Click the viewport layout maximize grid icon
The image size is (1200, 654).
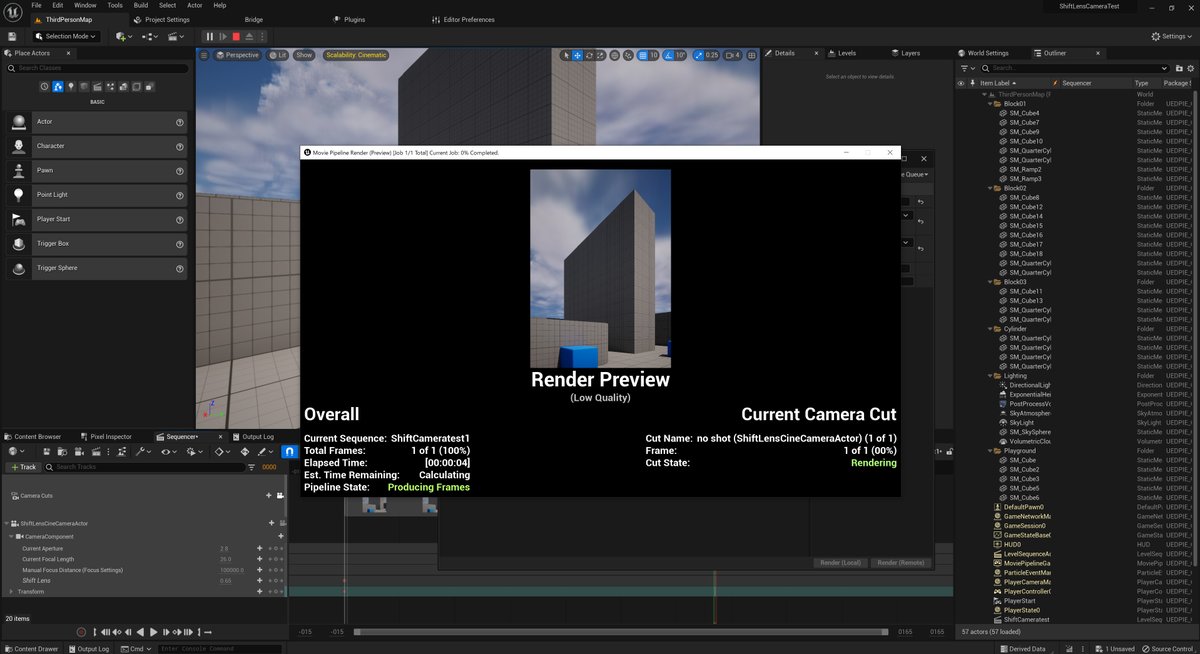(x=751, y=55)
